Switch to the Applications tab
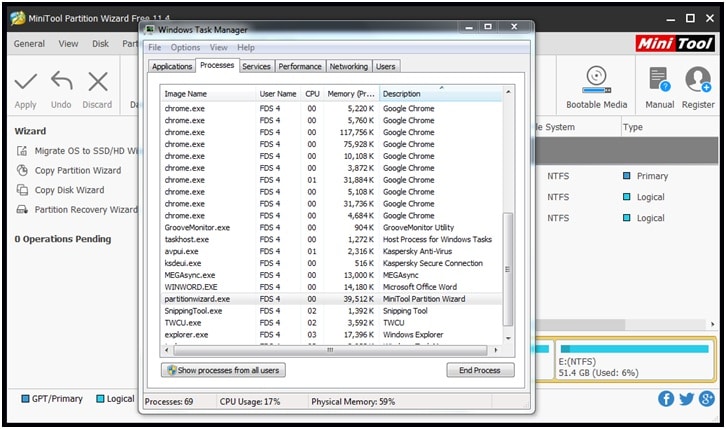This screenshot has height=429, width=726. (x=172, y=67)
